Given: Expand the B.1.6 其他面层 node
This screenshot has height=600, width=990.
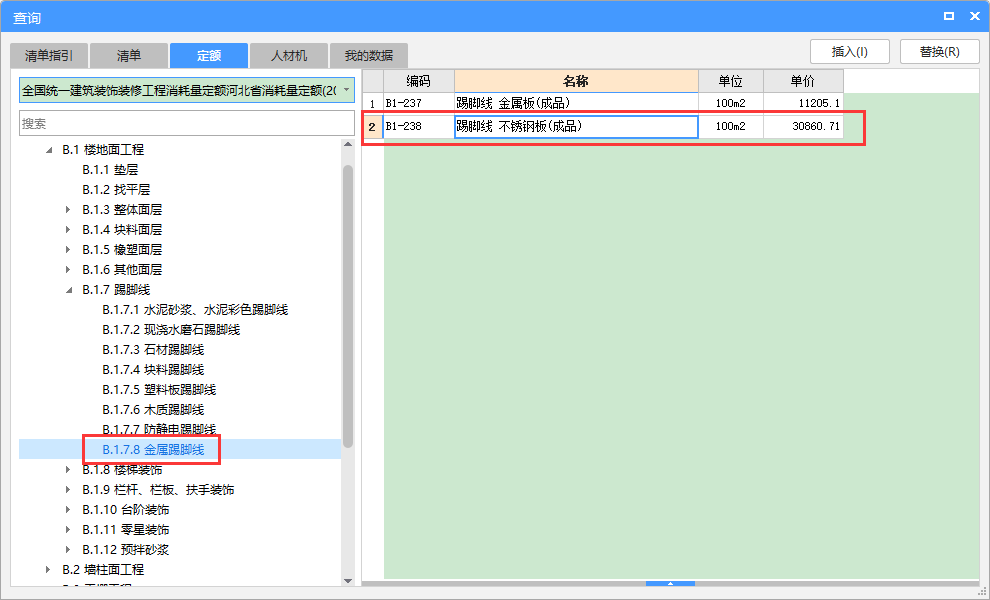Looking at the screenshot, I should tap(68, 270).
